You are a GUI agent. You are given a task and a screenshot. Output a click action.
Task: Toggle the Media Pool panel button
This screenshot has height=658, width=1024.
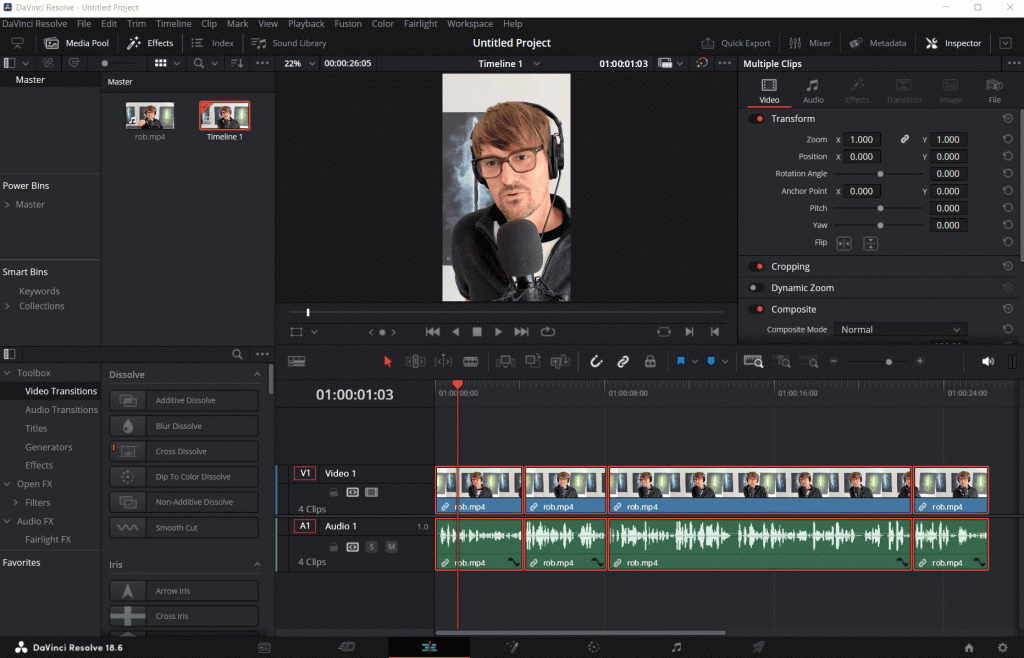[x=76, y=43]
